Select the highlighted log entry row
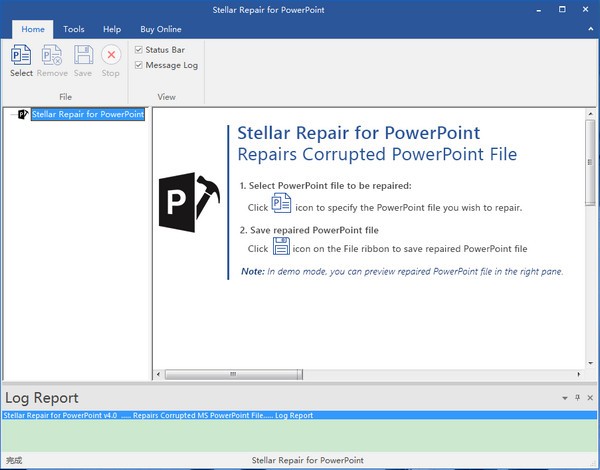Image resolution: width=600 pixels, height=470 pixels. 157,415
